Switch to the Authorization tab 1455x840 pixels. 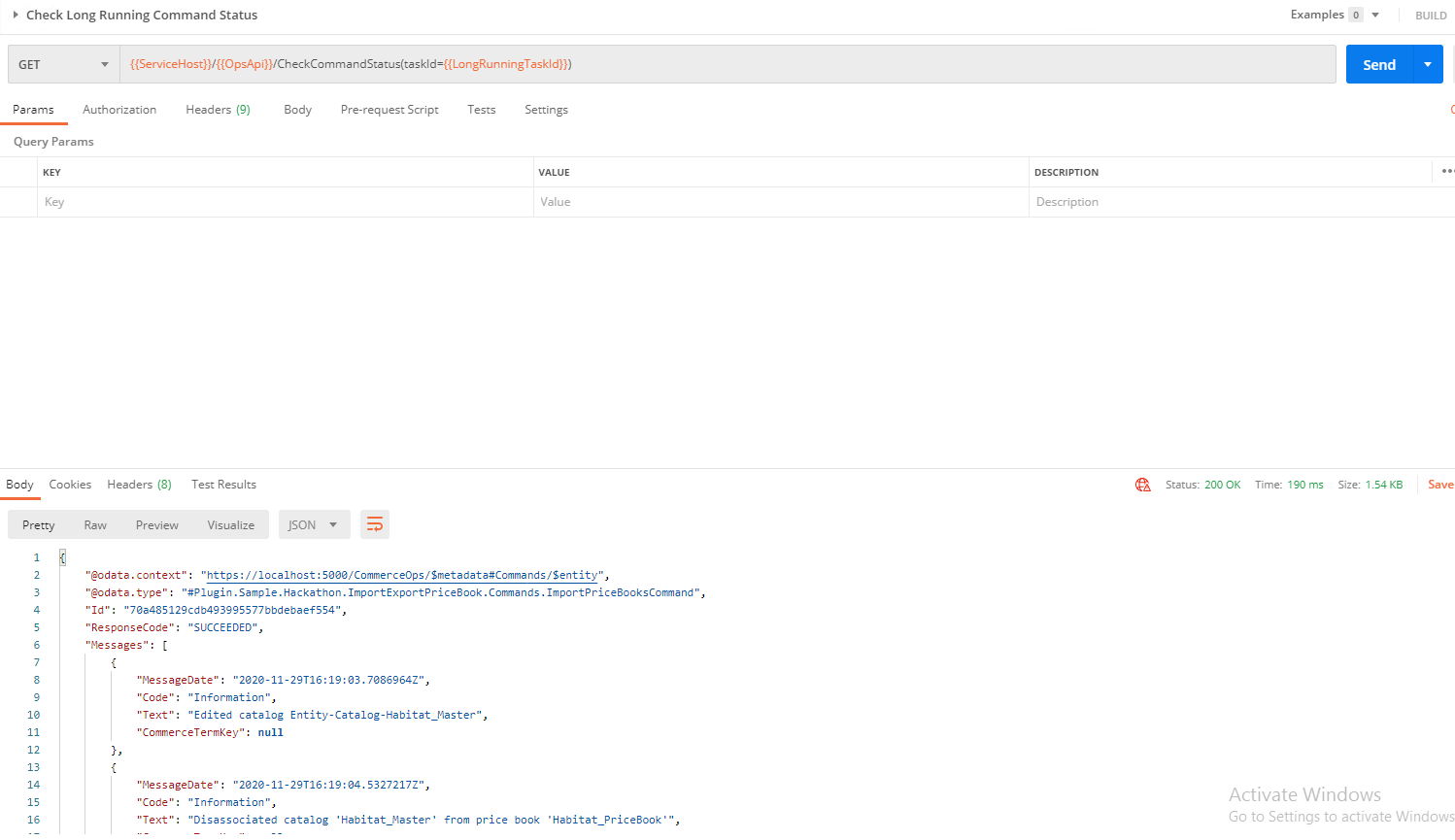pyautogui.click(x=119, y=110)
